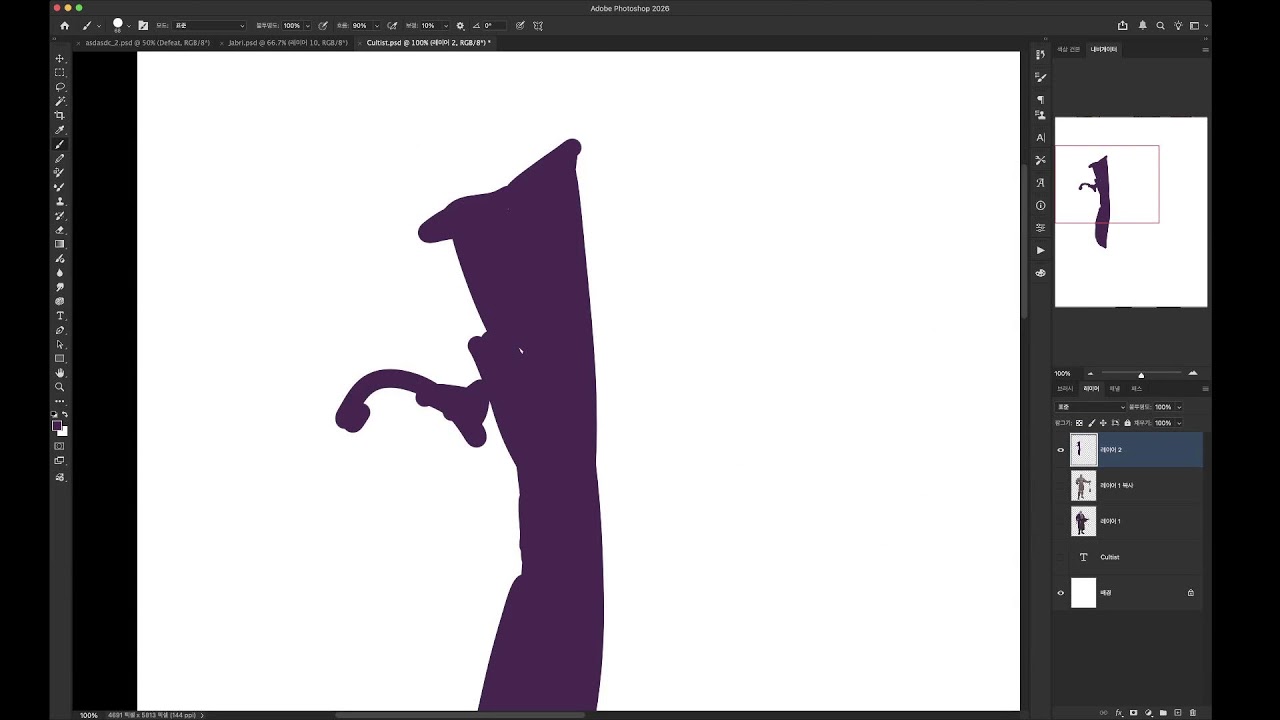Toggle lock transparent pixels

1079,423
